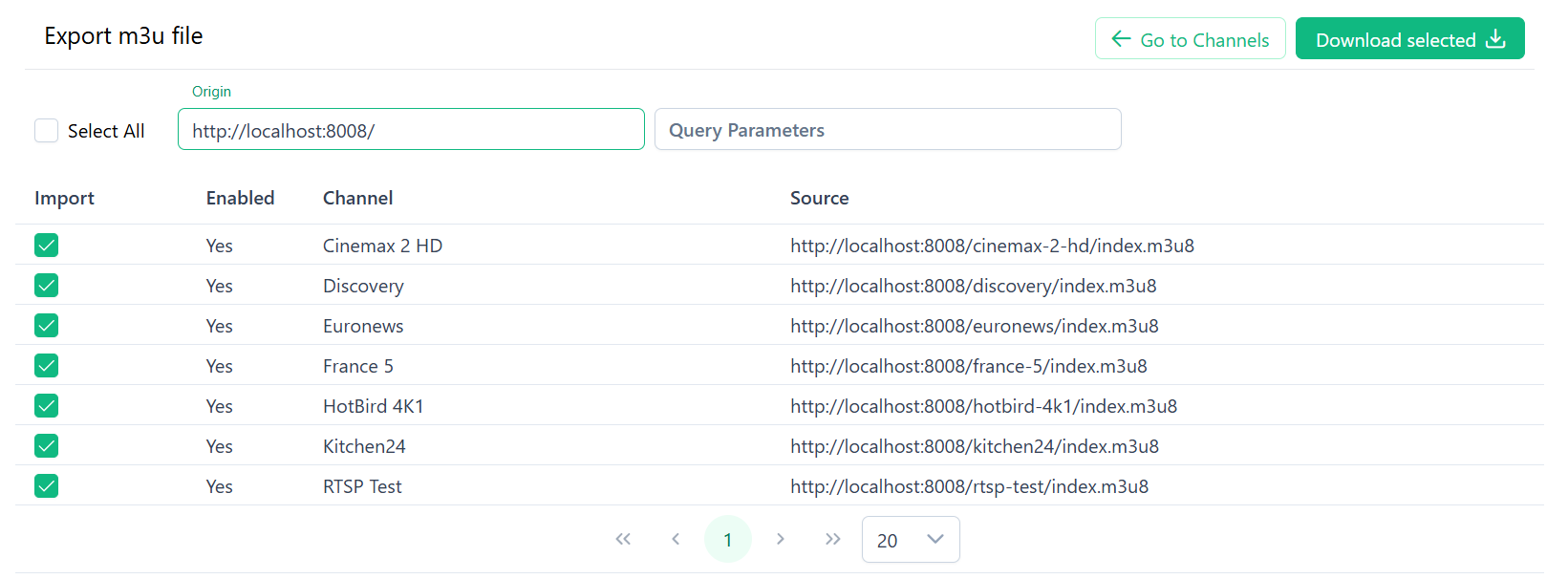Click previous page arrow icon

pos(676,539)
